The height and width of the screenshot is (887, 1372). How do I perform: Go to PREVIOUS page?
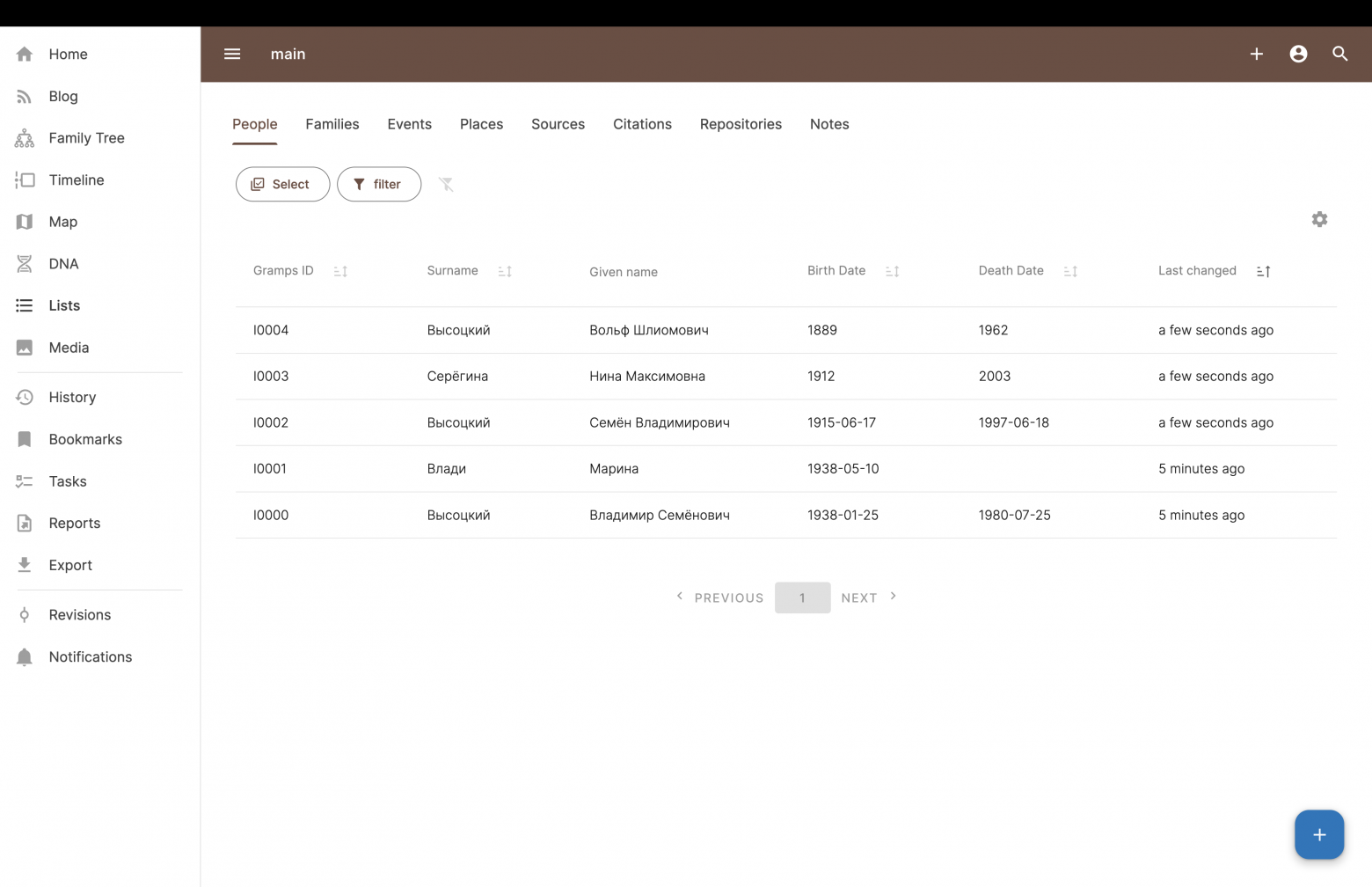(x=719, y=597)
